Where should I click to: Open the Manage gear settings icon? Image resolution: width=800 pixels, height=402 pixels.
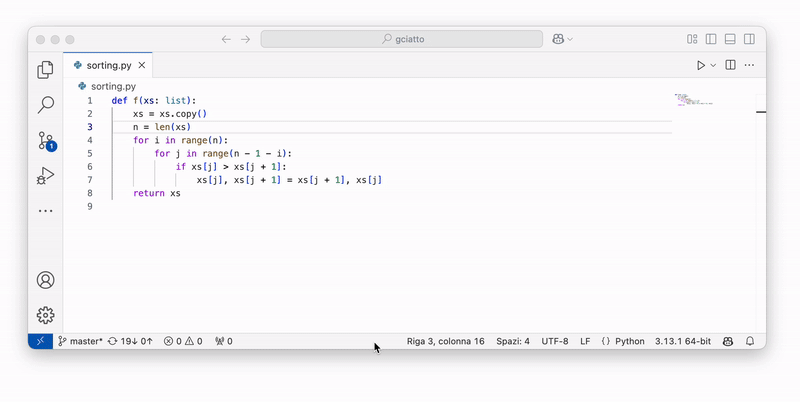click(x=45, y=315)
